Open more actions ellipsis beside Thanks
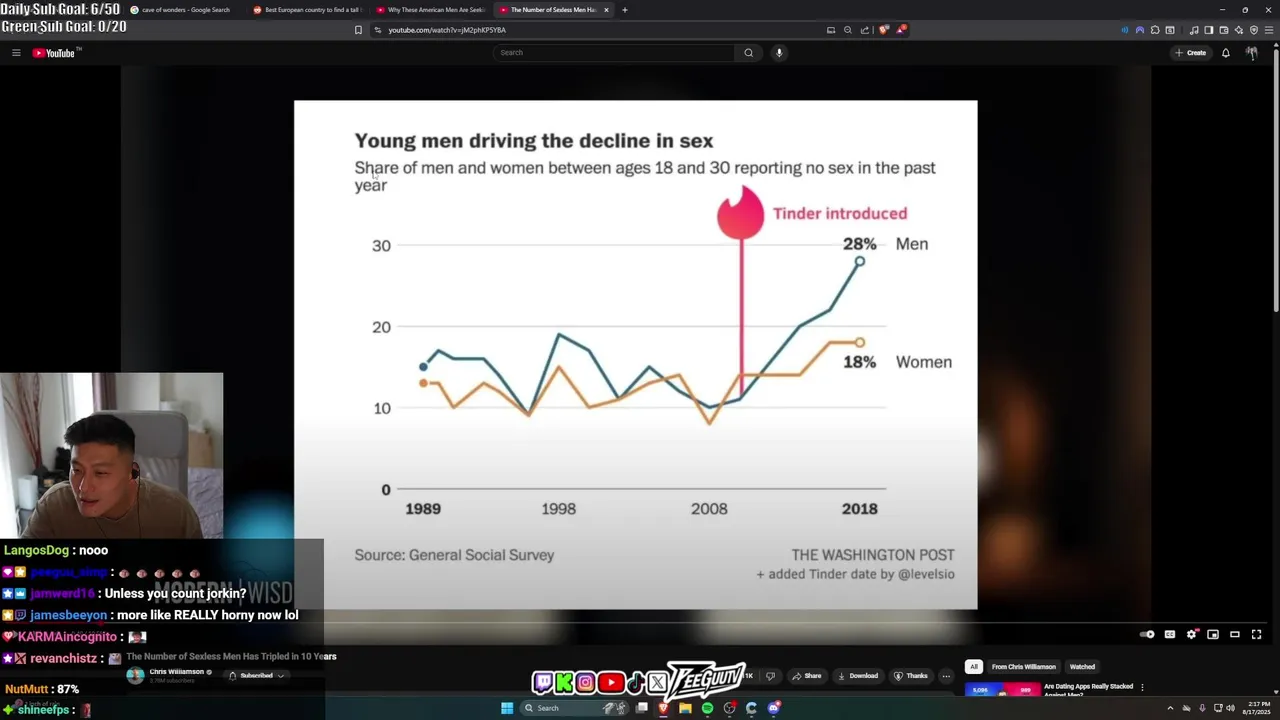This screenshot has height=720, width=1280. tap(946, 676)
